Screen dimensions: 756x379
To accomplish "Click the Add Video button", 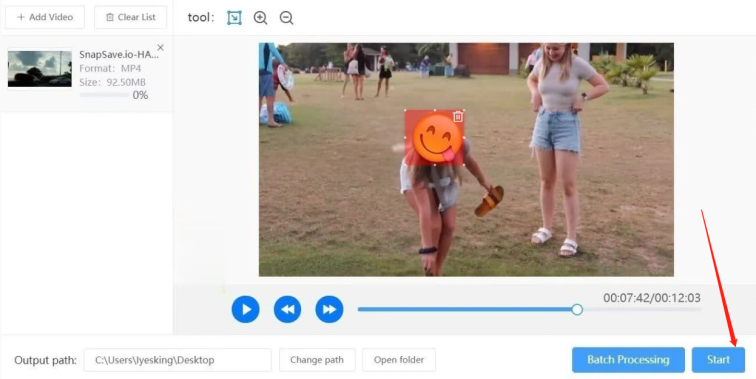I will pos(45,17).
